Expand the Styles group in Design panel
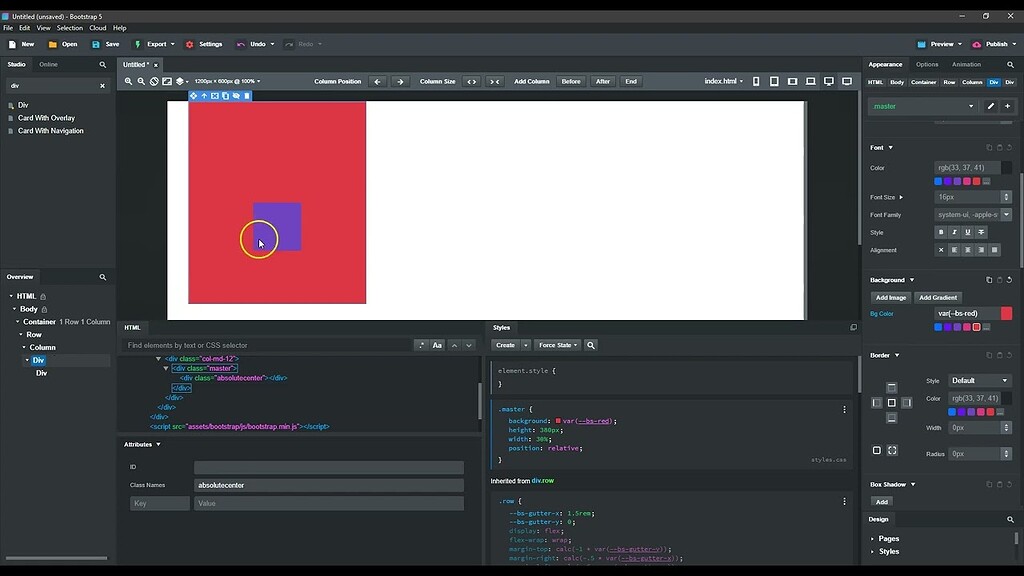This screenshot has width=1024, height=576. click(x=888, y=552)
